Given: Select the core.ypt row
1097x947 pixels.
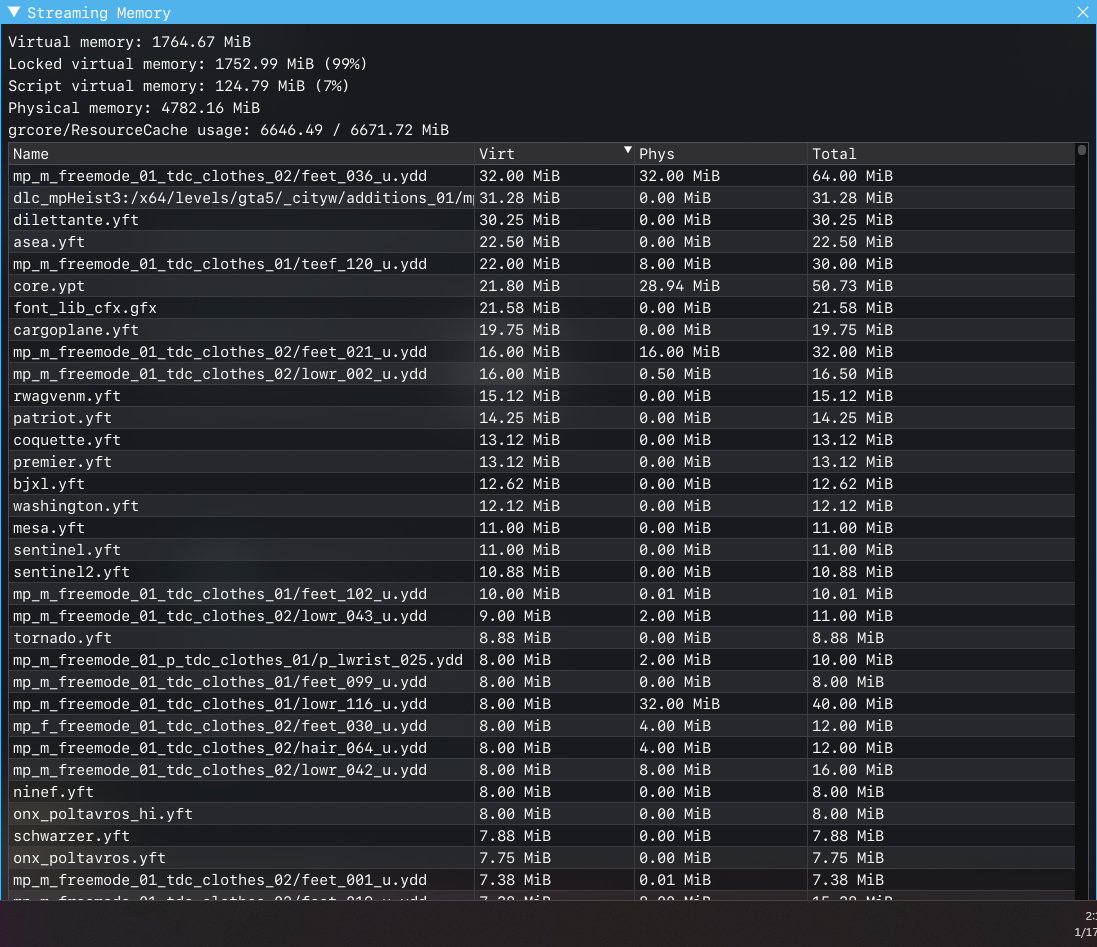Looking at the screenshot, I should tap(542, 286).
